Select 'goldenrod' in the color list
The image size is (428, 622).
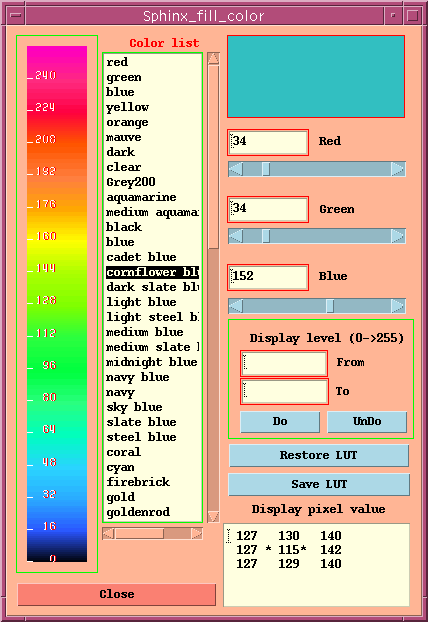point(152,513)
